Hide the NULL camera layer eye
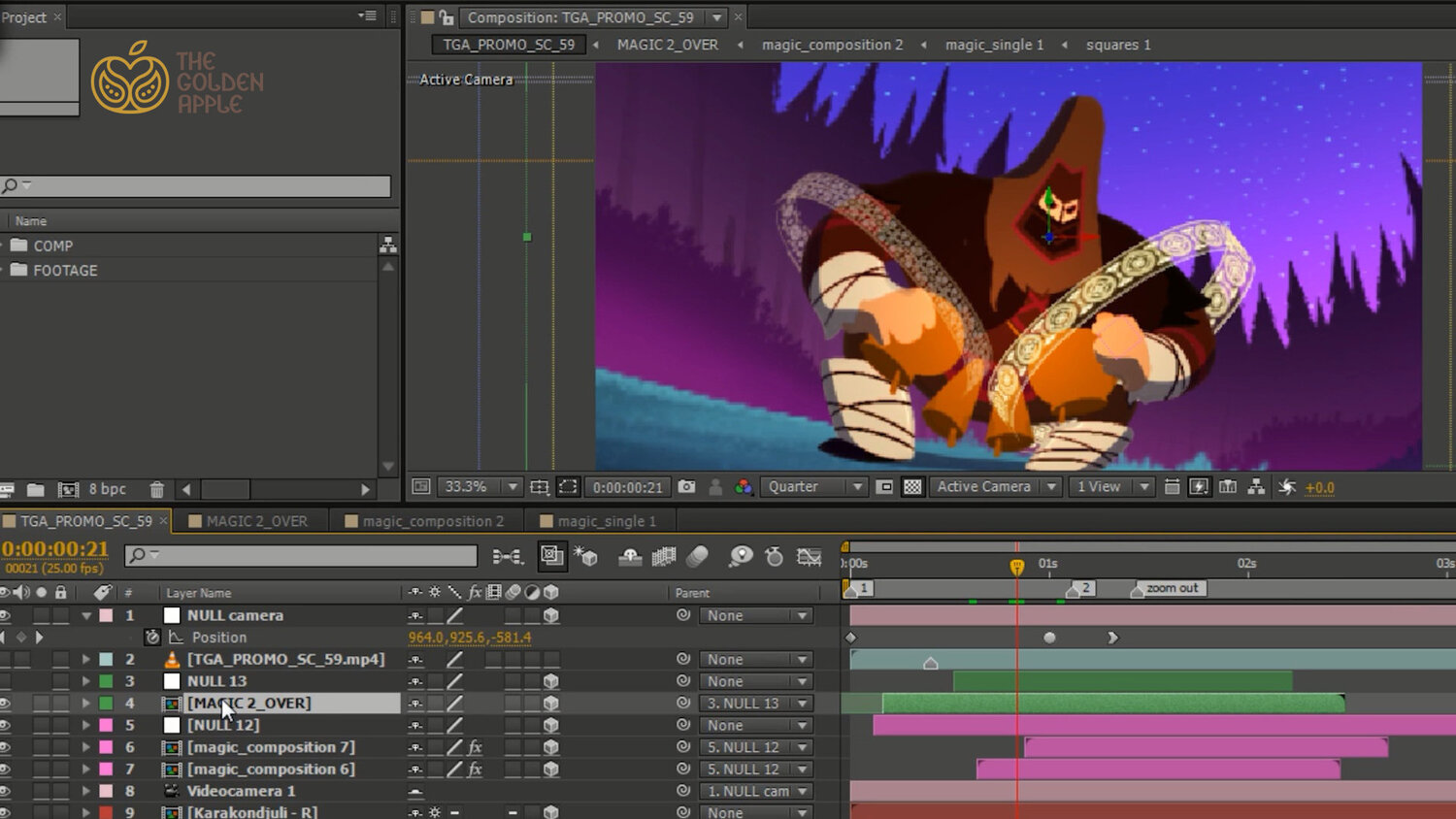 (x=6, y=615)
